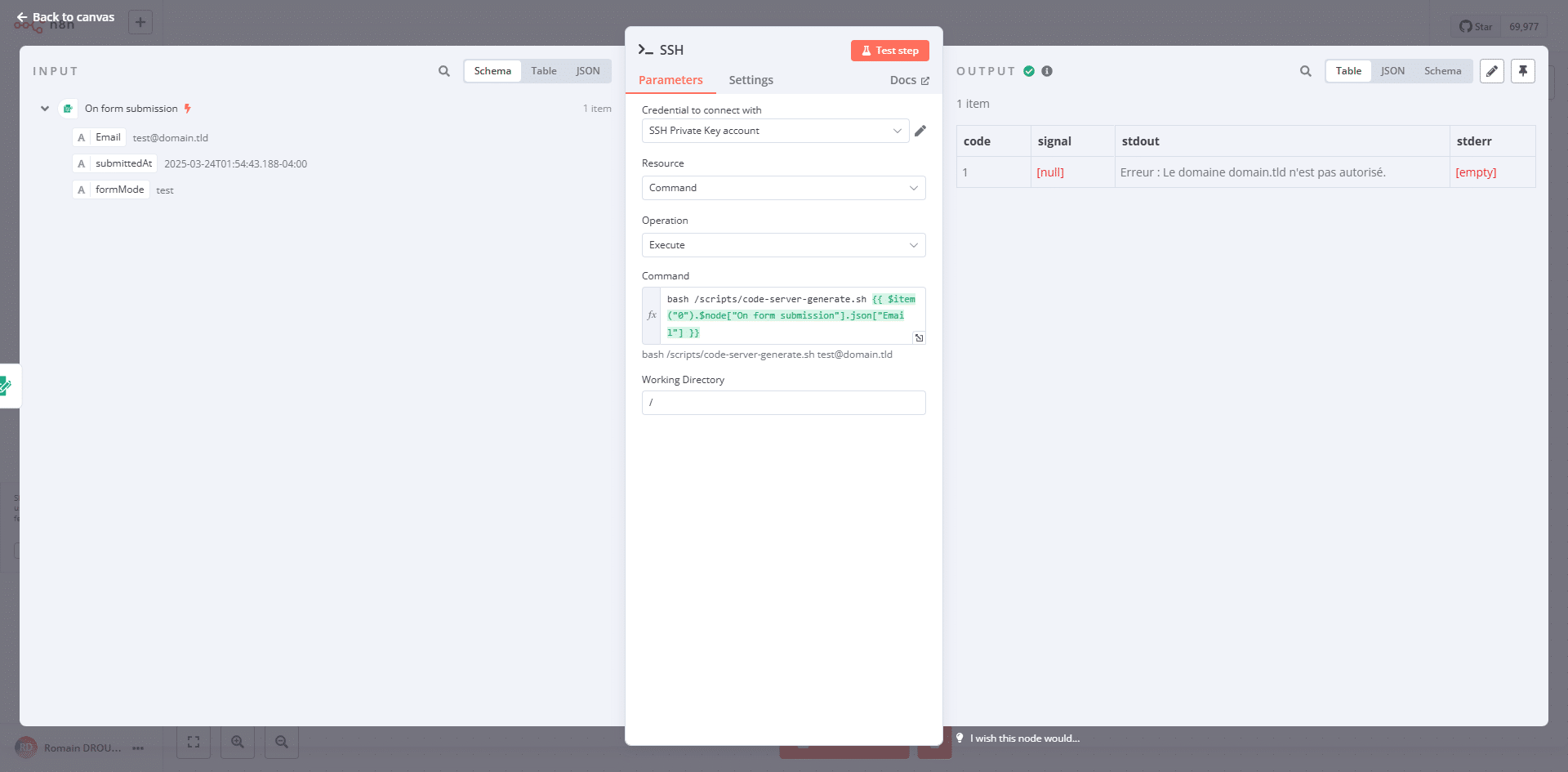Select the Parameters tab

click(670, 80)
